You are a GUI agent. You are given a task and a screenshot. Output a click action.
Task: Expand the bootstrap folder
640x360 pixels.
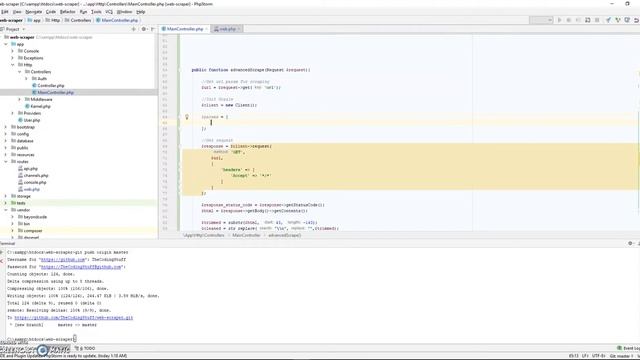point(6,127)
